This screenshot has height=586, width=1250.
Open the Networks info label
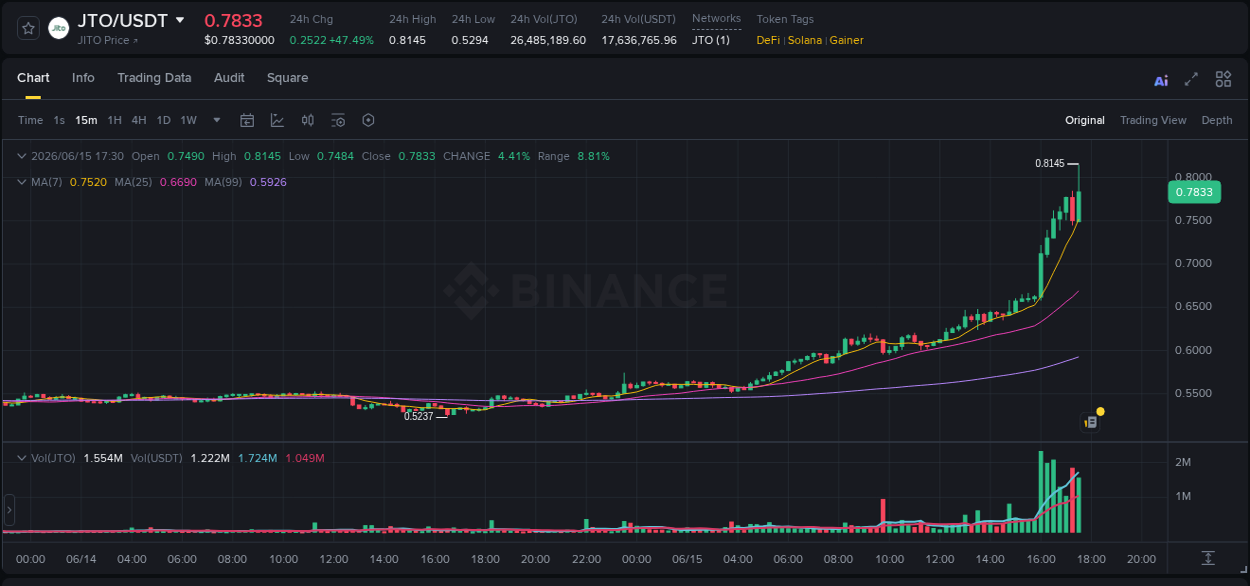tap(716, 19)
